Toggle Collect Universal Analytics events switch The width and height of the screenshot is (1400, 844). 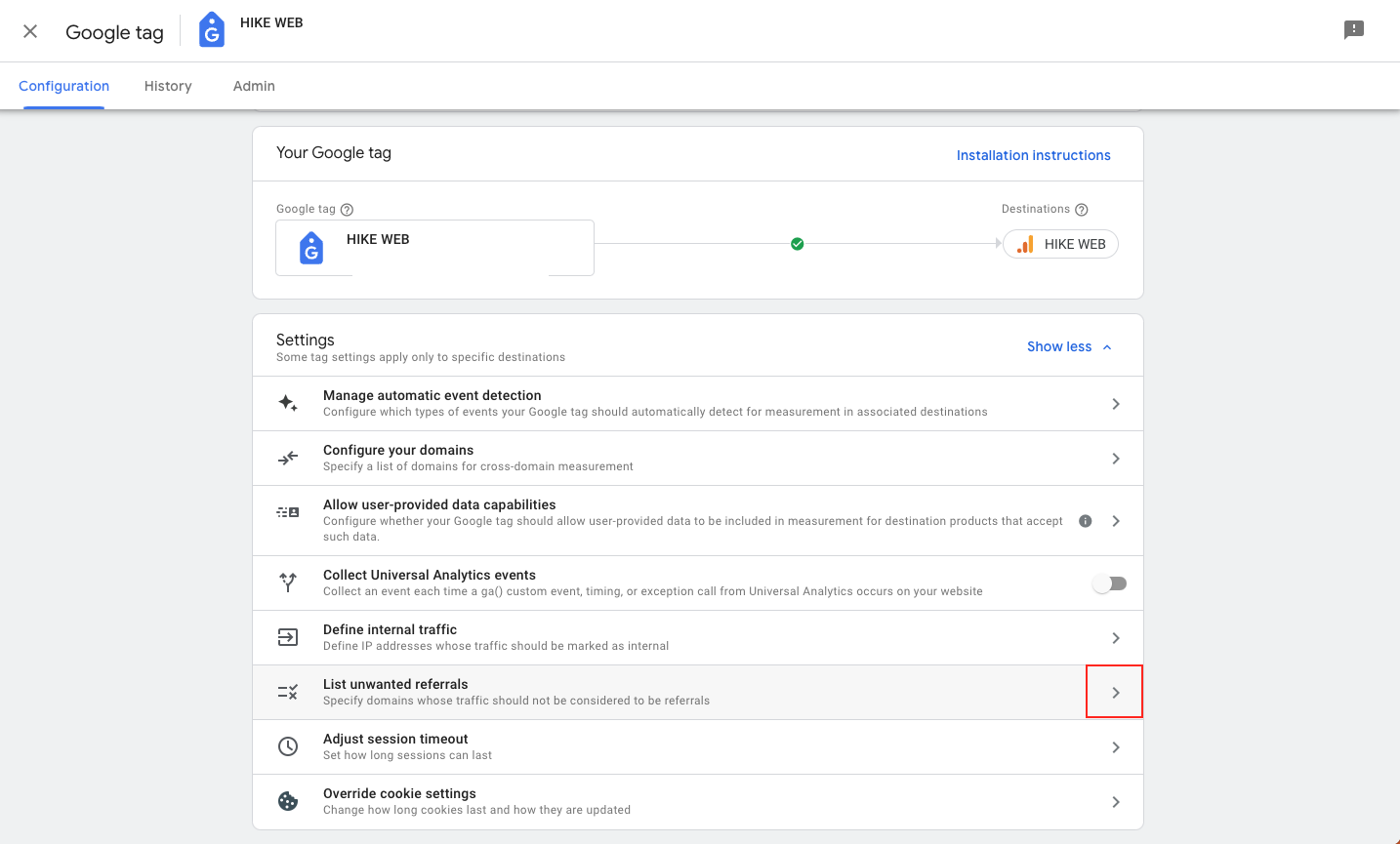click(x=1110, y=583)
